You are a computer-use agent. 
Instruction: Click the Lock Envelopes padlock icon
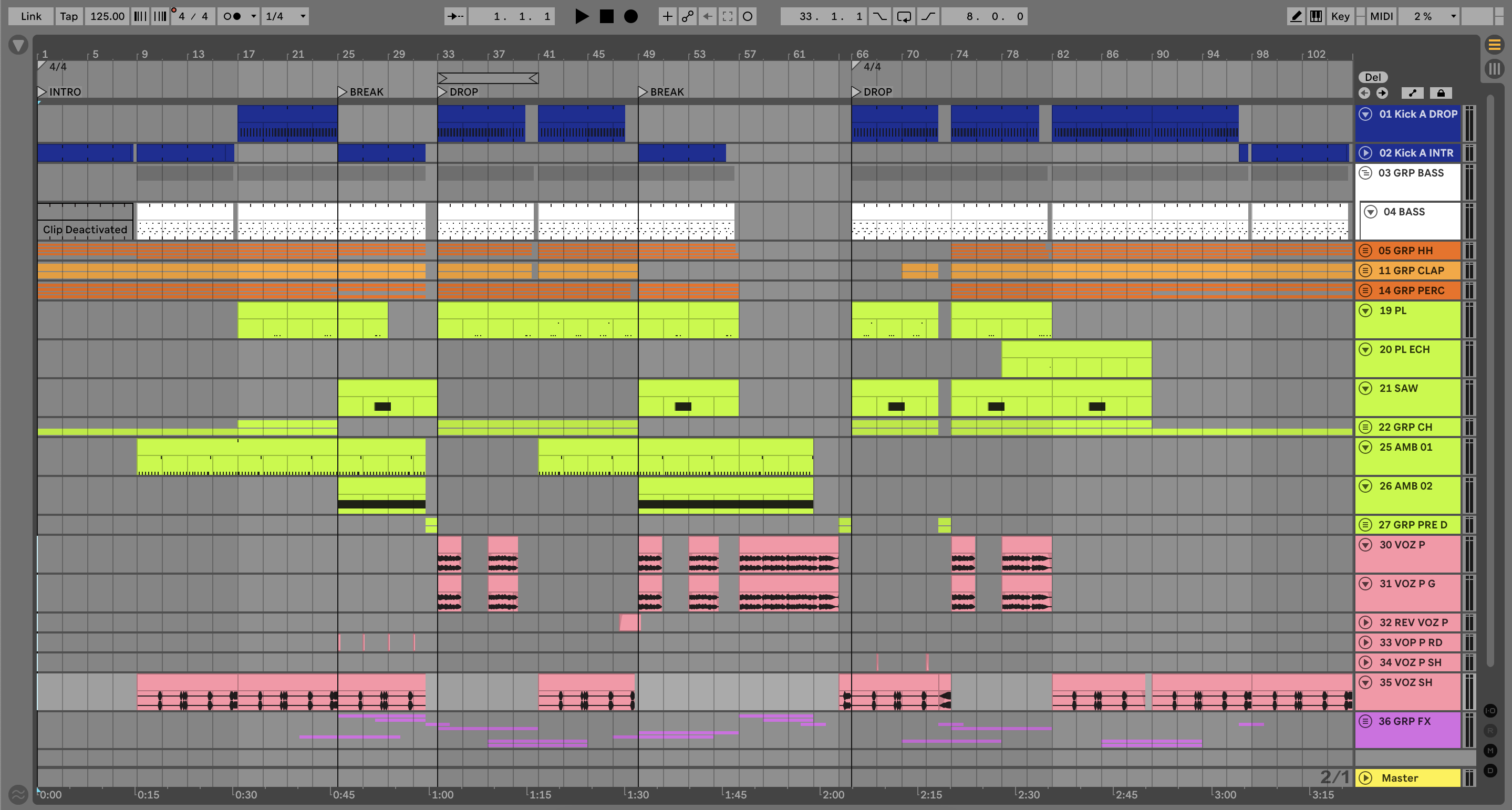pyautogui.click(x=1441, y=93)
